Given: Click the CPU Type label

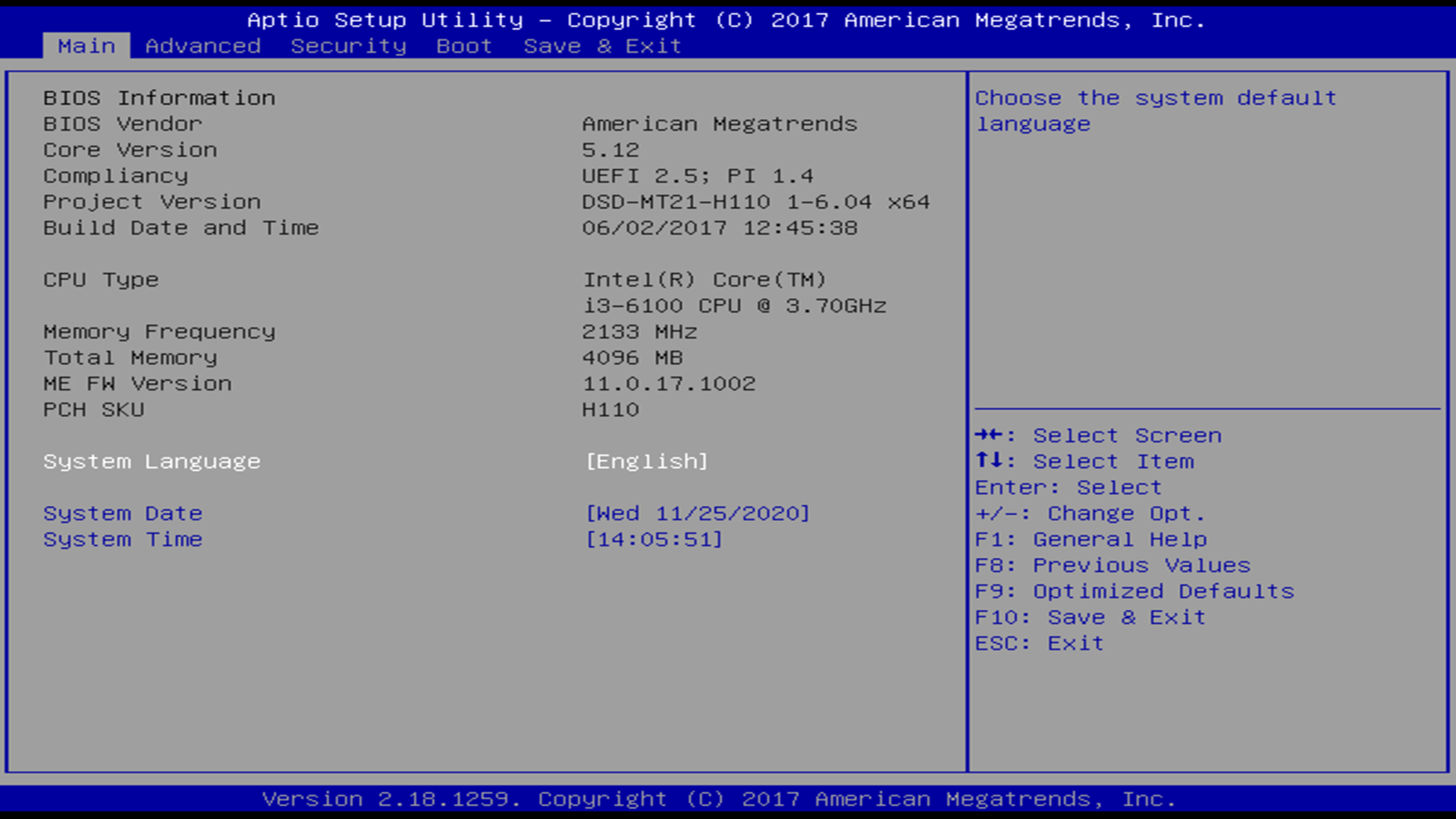Looking at the screenshot, I should [x=101, y=280].
